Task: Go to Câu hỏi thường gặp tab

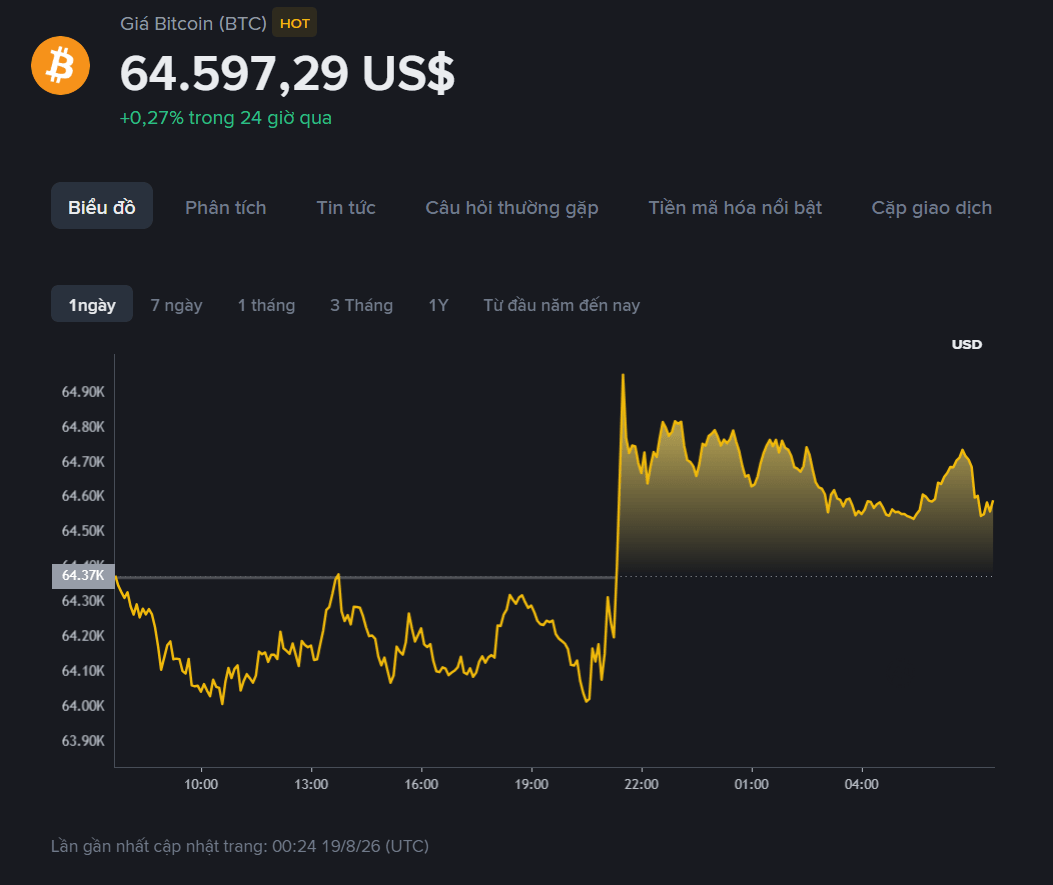Action: click(512, 208)
